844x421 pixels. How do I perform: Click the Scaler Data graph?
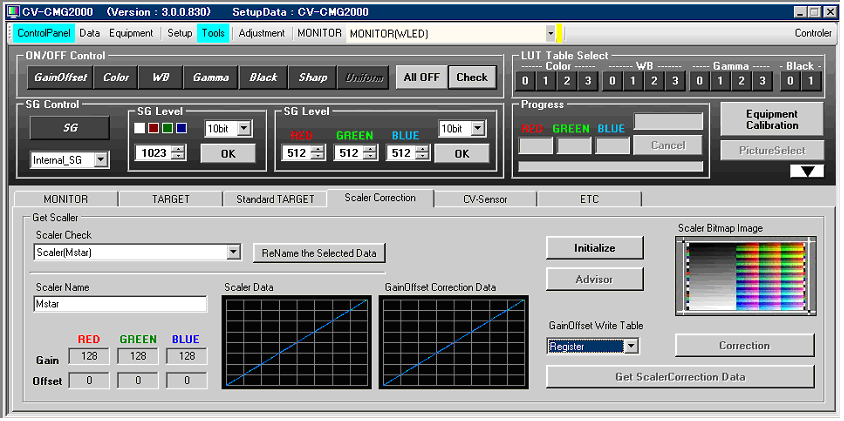pos(297,342)
